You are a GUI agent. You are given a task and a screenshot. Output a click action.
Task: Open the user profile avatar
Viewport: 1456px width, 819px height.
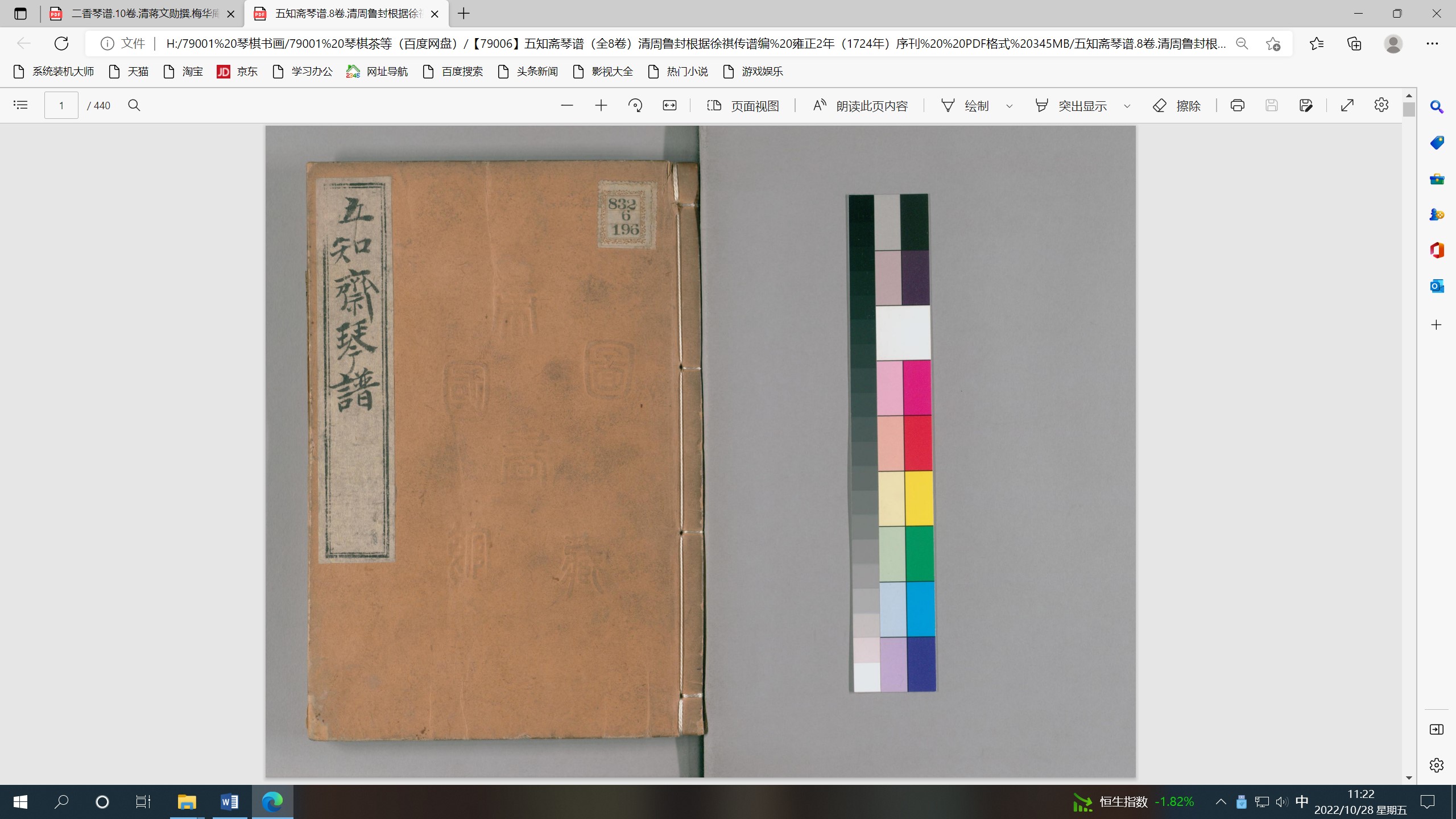1393,44
